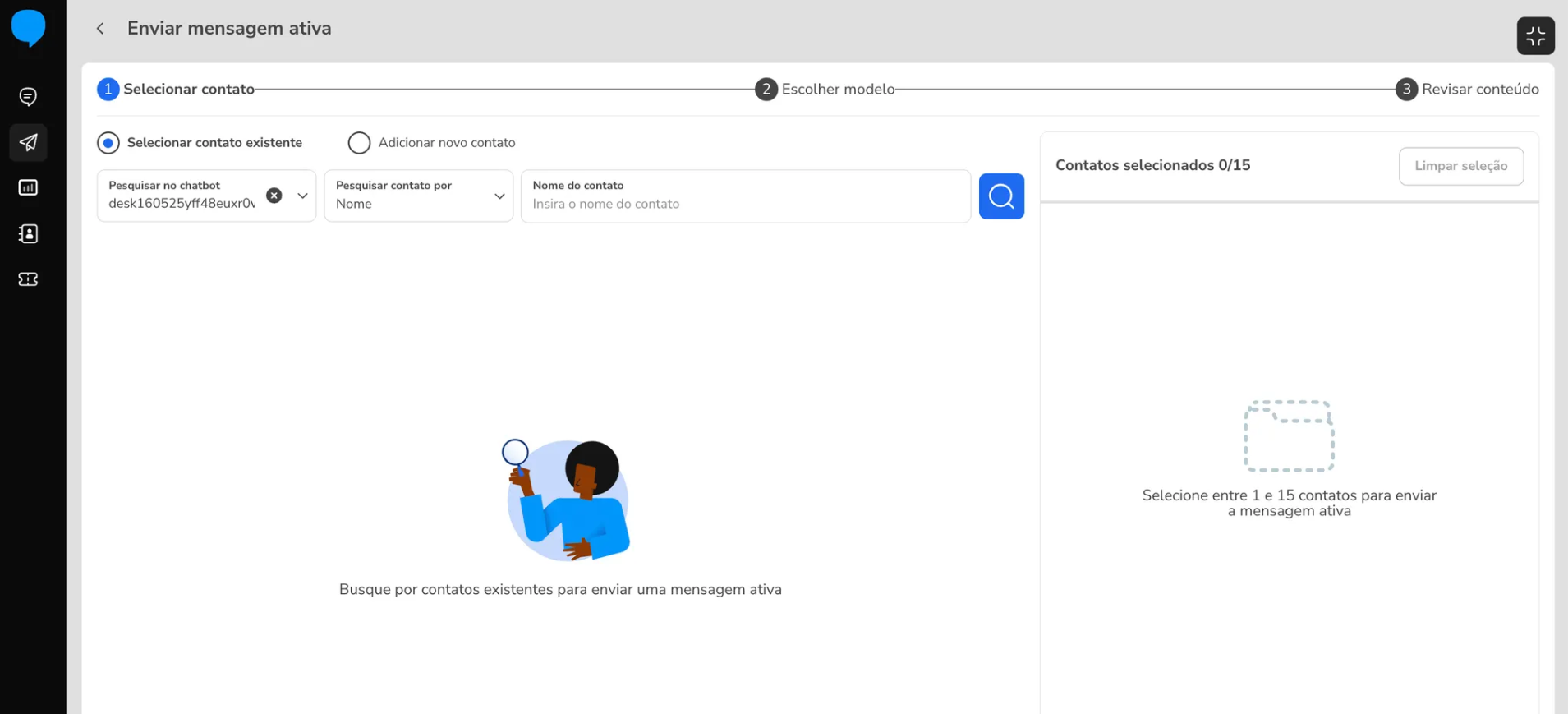Open the ticket icon in sidebar
This screenshot has width=1568, height=714.
coord(28,279)
